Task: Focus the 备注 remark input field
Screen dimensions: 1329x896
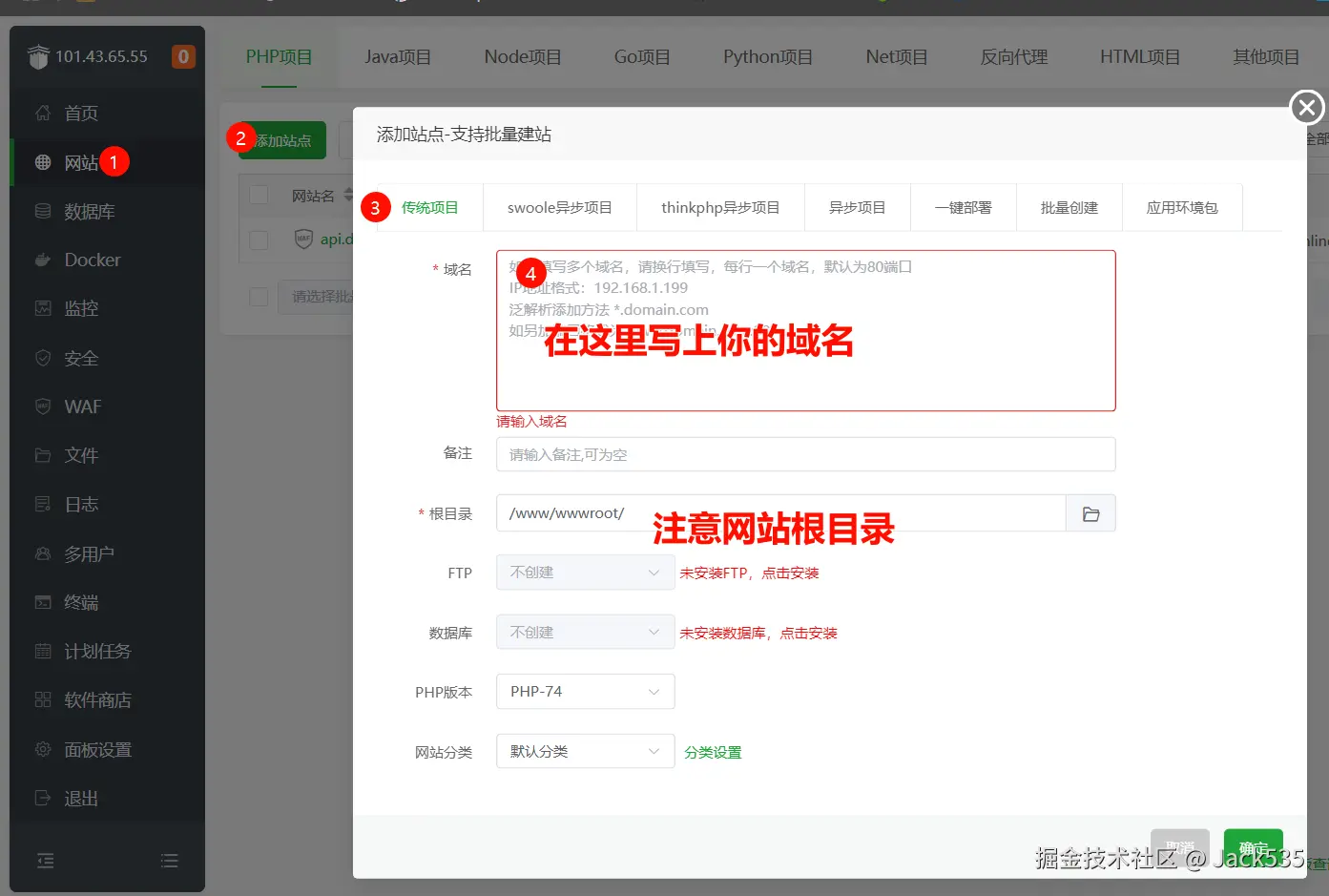Action: pos(806,454)
